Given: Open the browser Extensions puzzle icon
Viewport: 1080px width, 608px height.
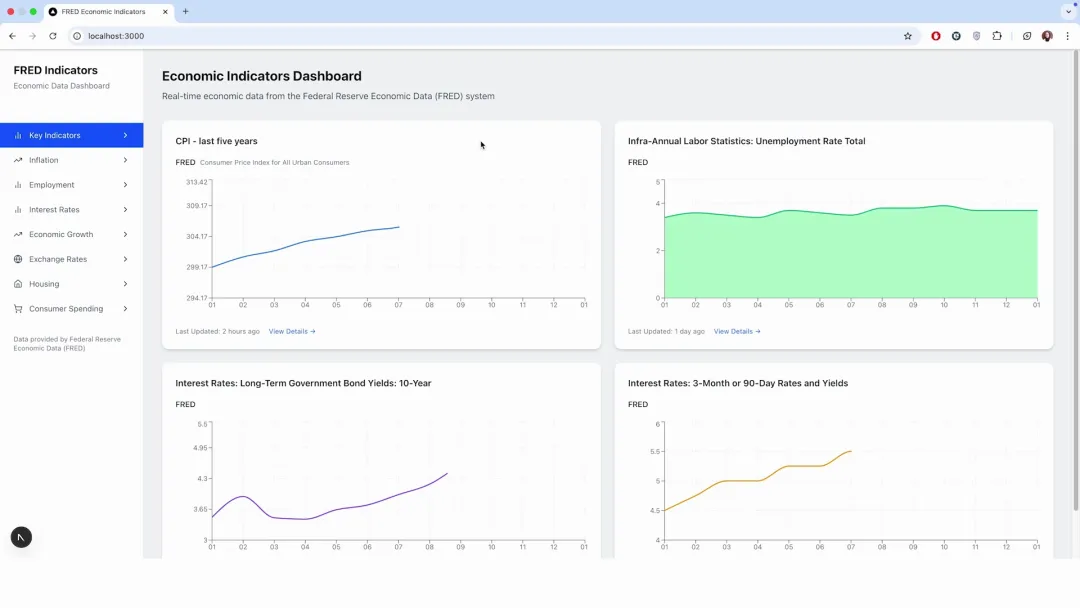Looking at the screenshot, I should [x=997, y=36].
